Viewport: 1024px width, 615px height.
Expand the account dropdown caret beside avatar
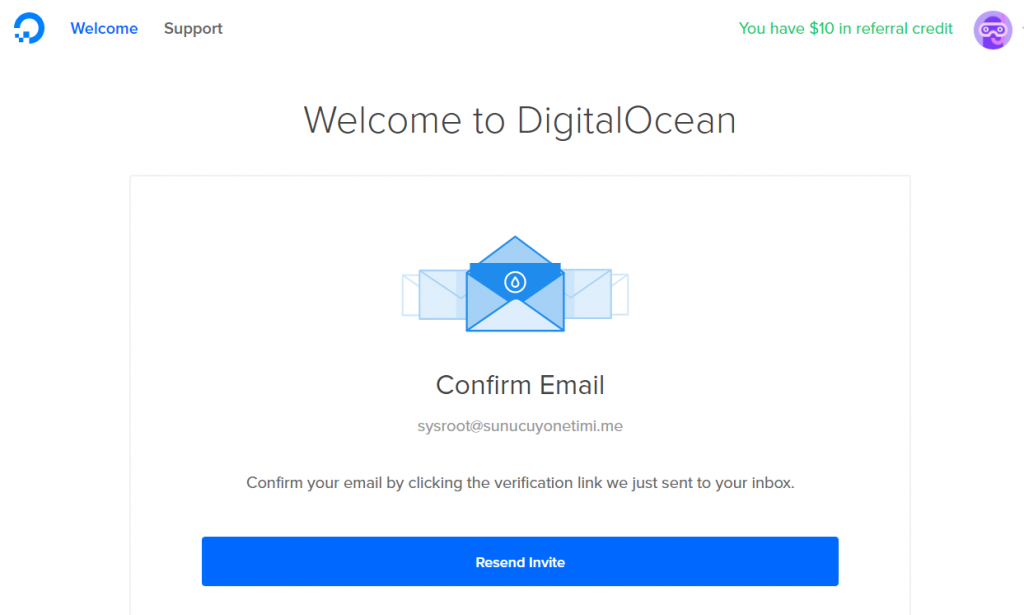1021,29
